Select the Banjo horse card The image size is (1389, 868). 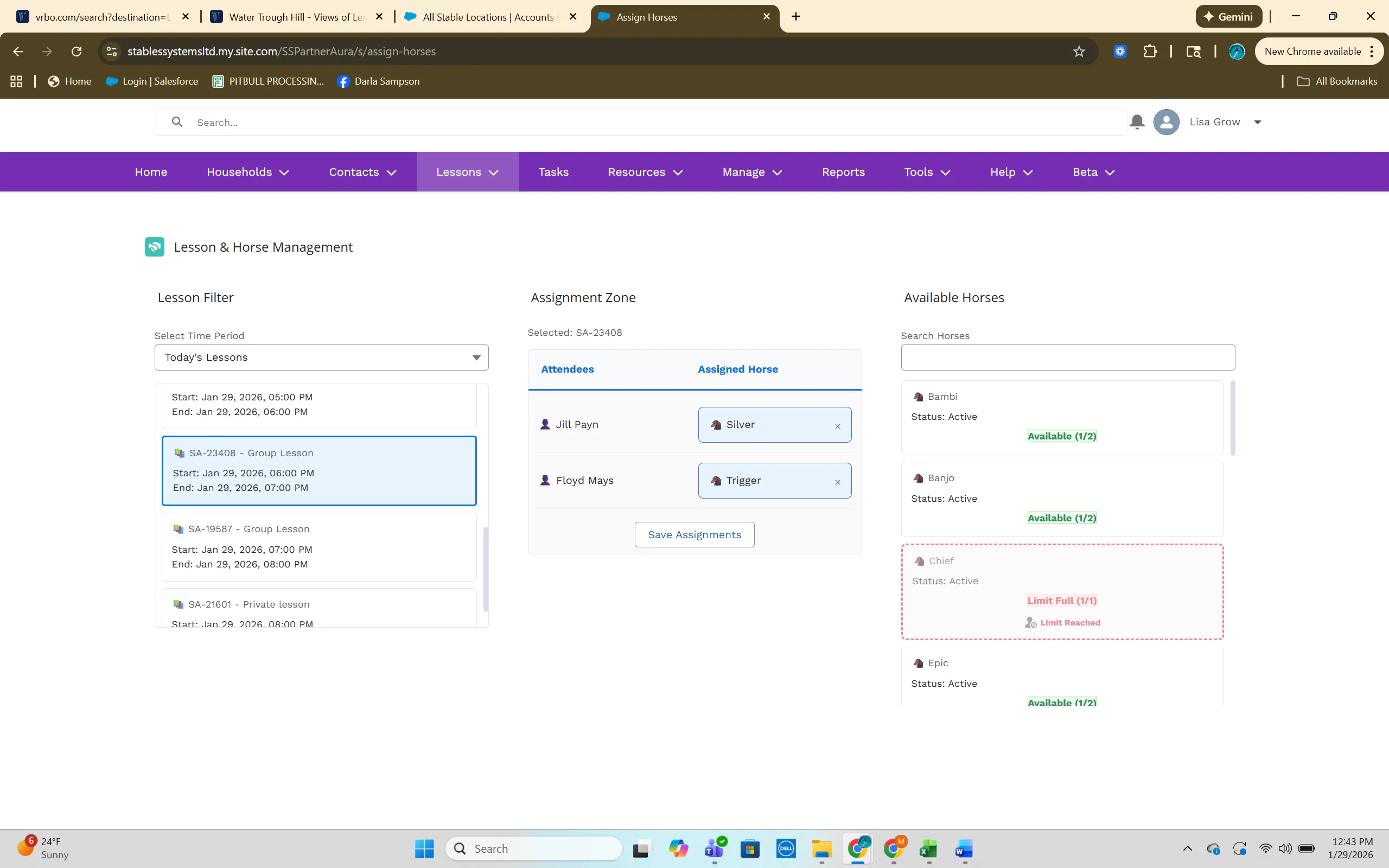click(1062, 500)
